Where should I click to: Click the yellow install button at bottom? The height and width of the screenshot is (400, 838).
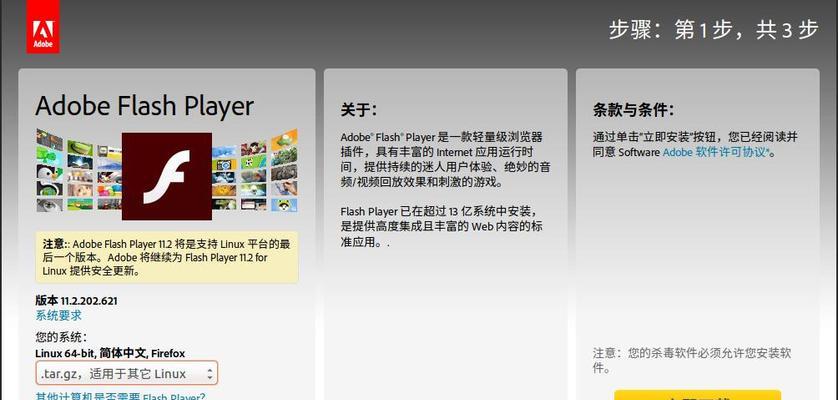point(697,395)
